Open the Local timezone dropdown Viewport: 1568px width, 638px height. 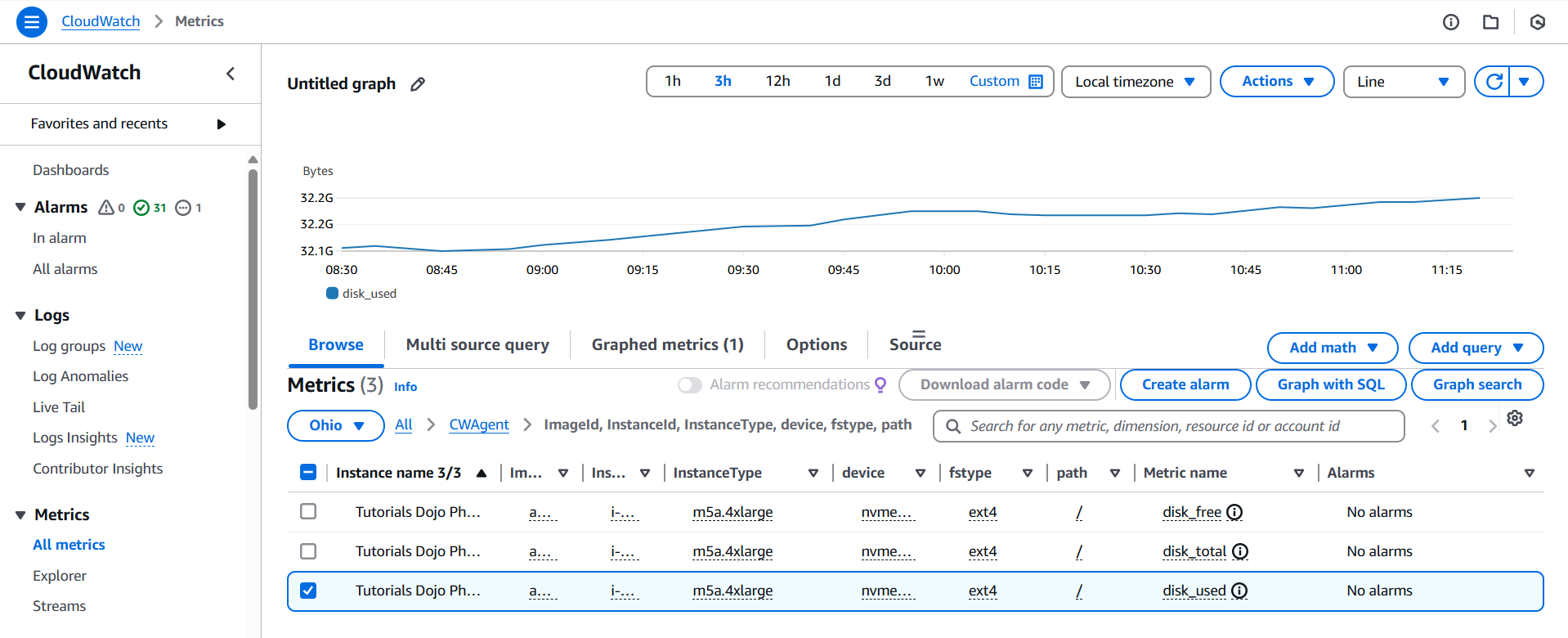pos(1136,82)
